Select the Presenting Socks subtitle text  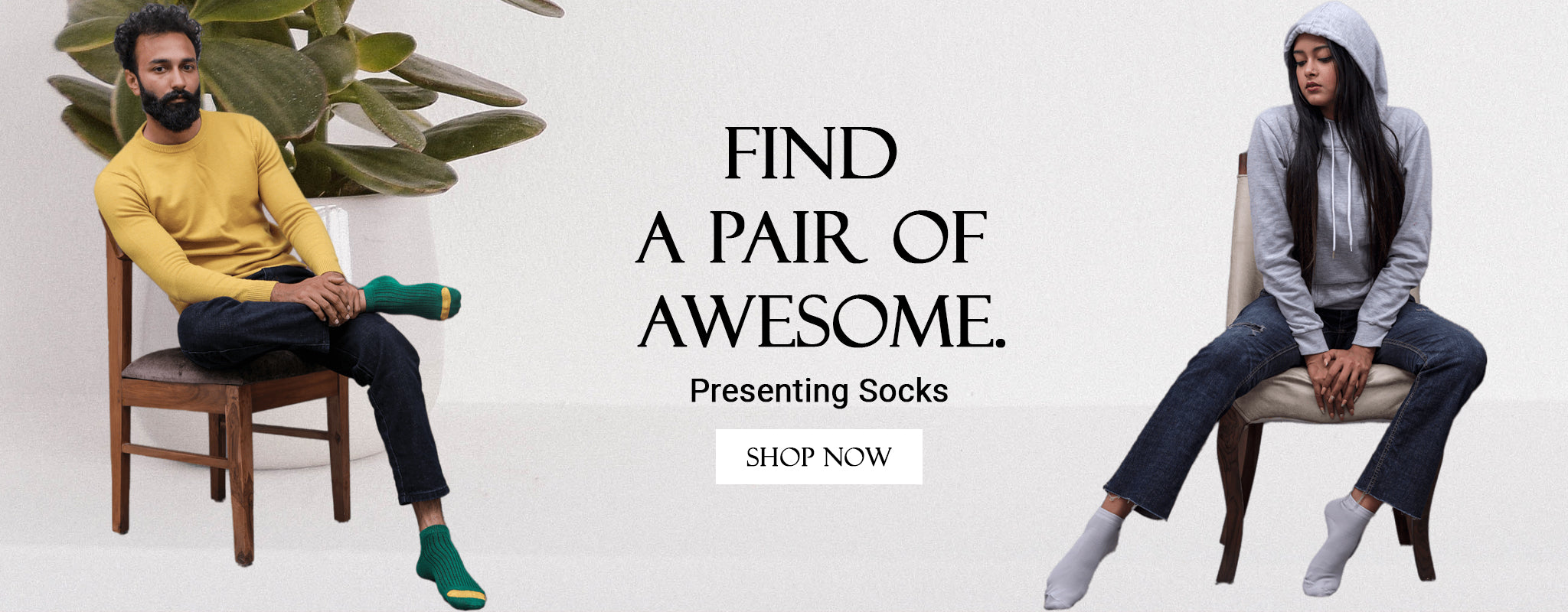pos(818,390)
